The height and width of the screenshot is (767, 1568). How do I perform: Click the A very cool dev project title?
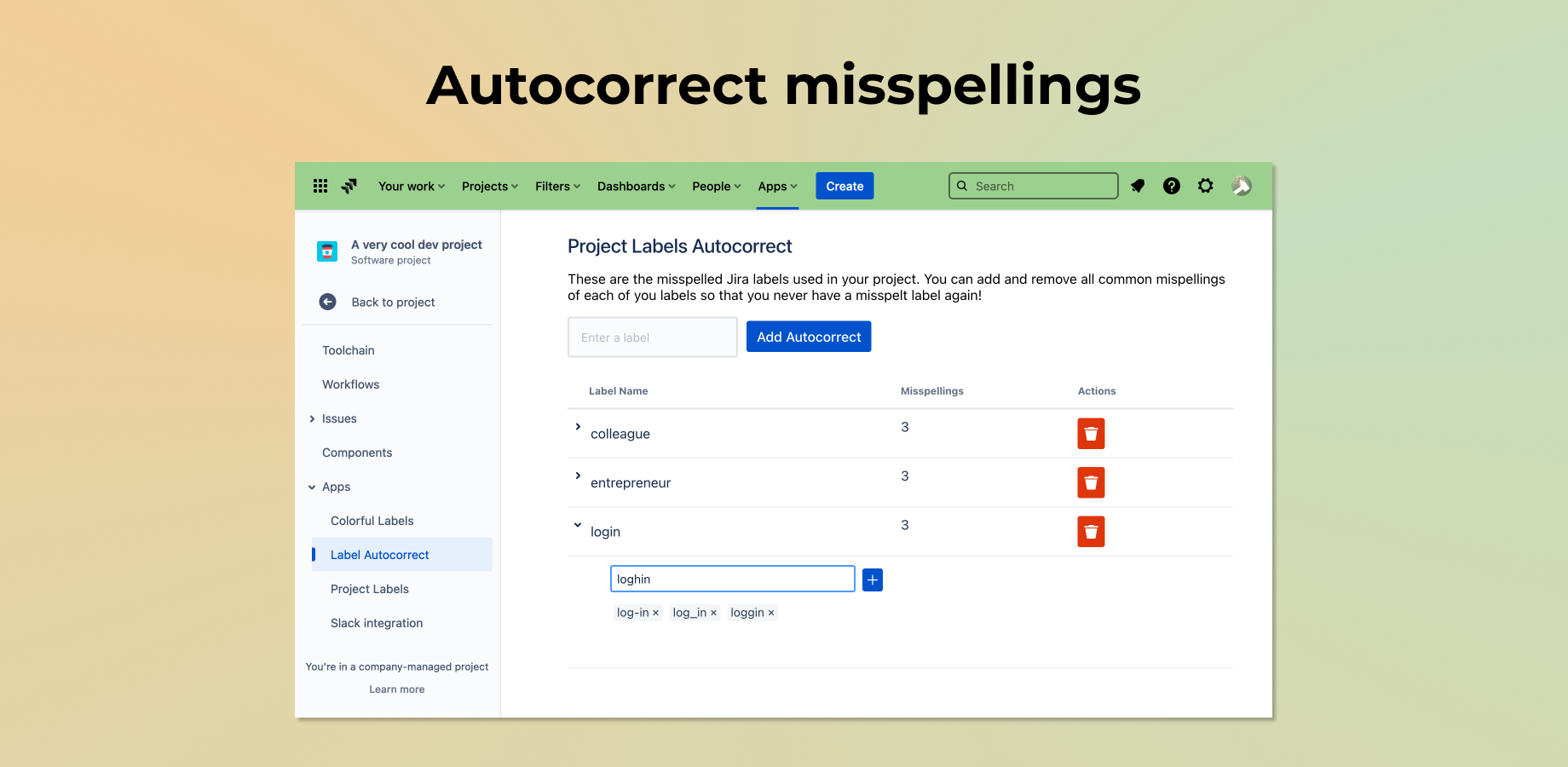click(x=417, y=245)
